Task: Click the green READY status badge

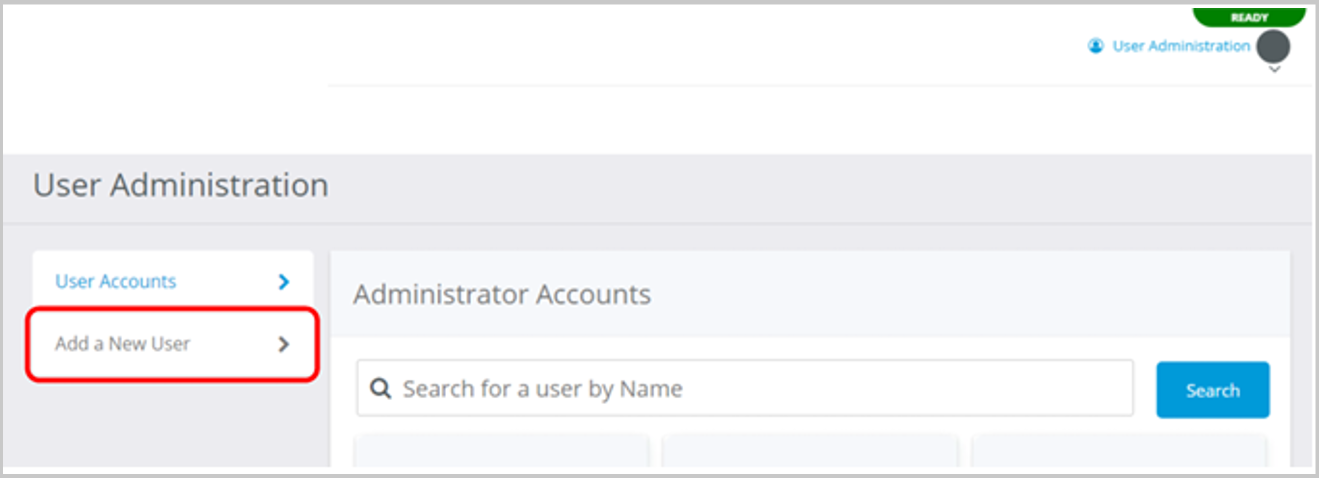Action: (1249, 16)
